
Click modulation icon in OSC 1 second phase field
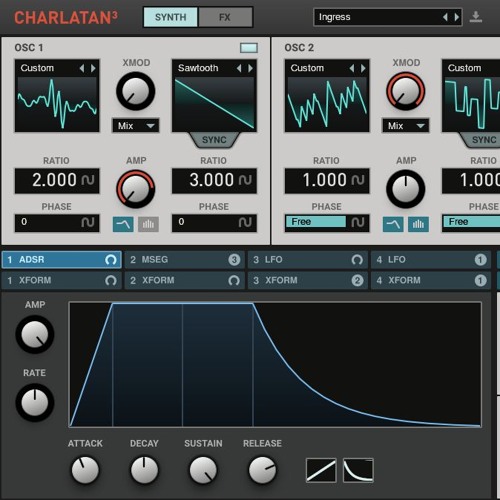(245, 222)
